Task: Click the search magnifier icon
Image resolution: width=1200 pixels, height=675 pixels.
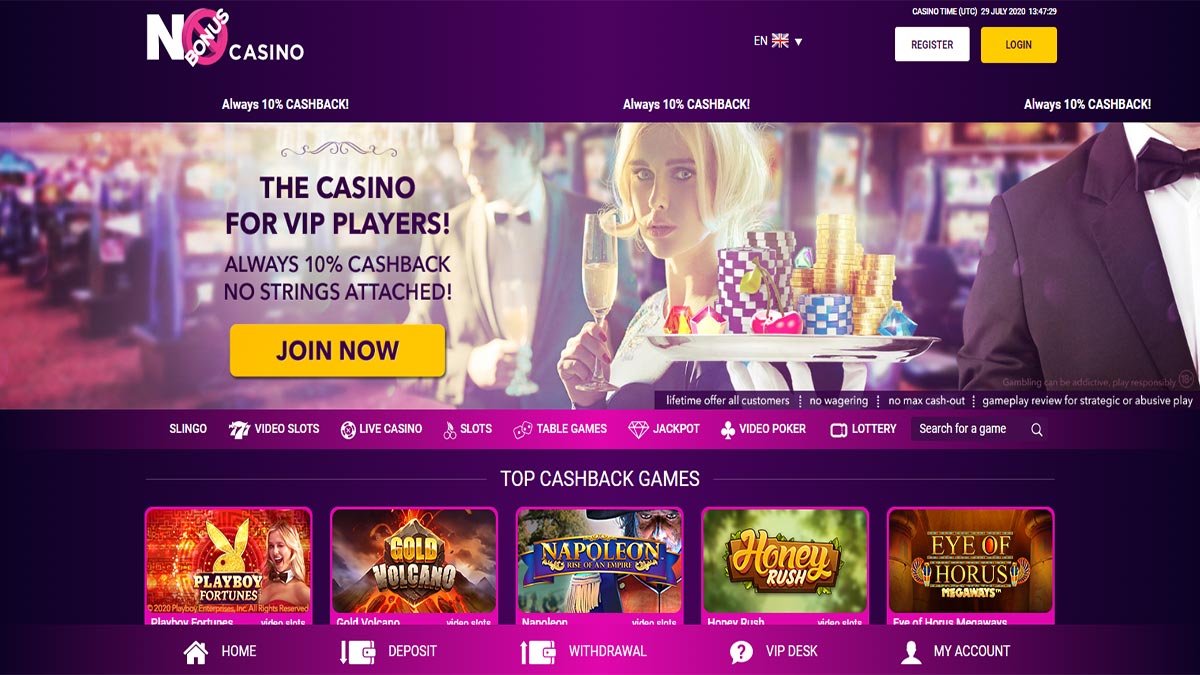Action: [x=1036, y=430]
